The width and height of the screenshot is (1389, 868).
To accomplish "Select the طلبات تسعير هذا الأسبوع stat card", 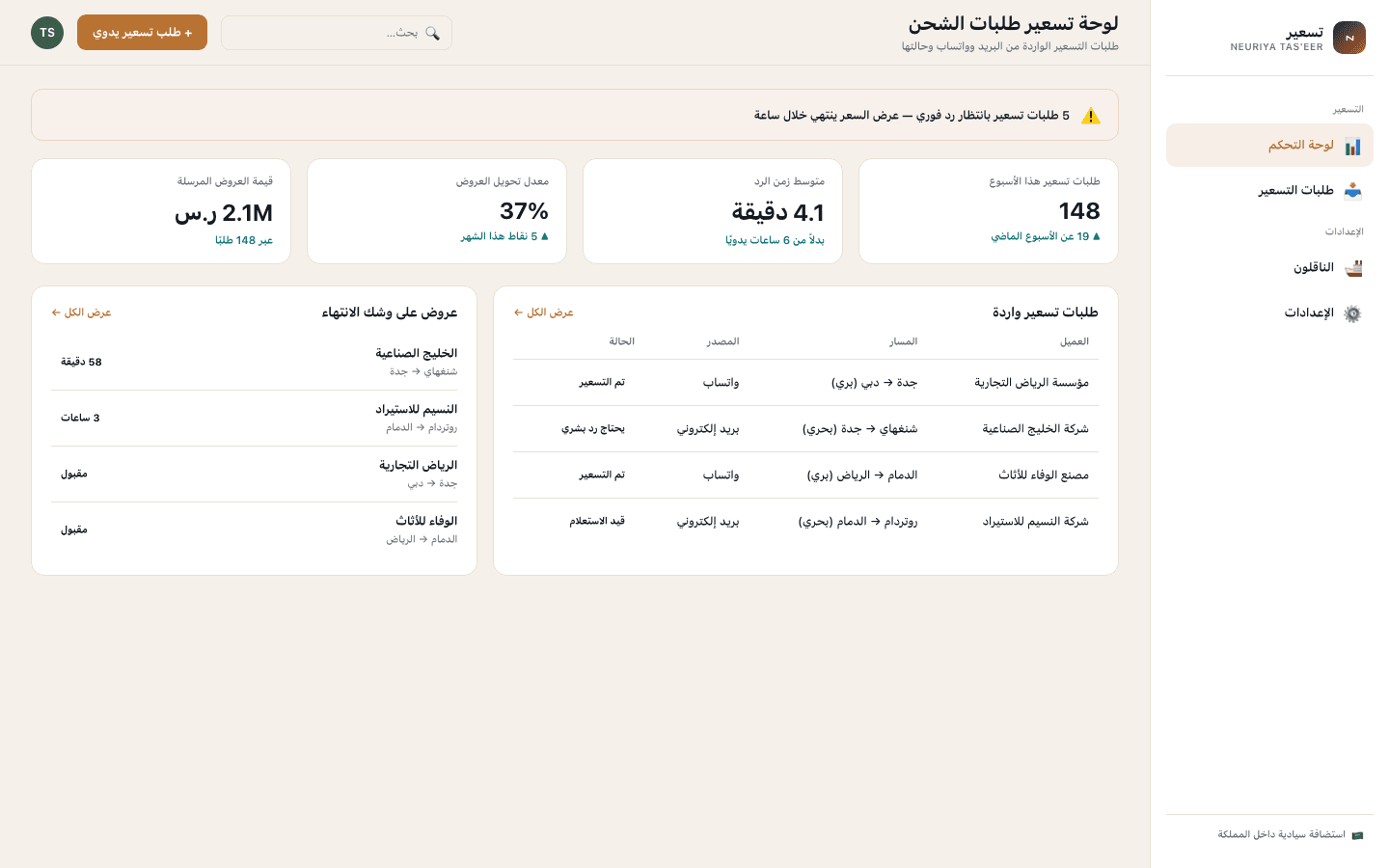I will tap(989, 211).
